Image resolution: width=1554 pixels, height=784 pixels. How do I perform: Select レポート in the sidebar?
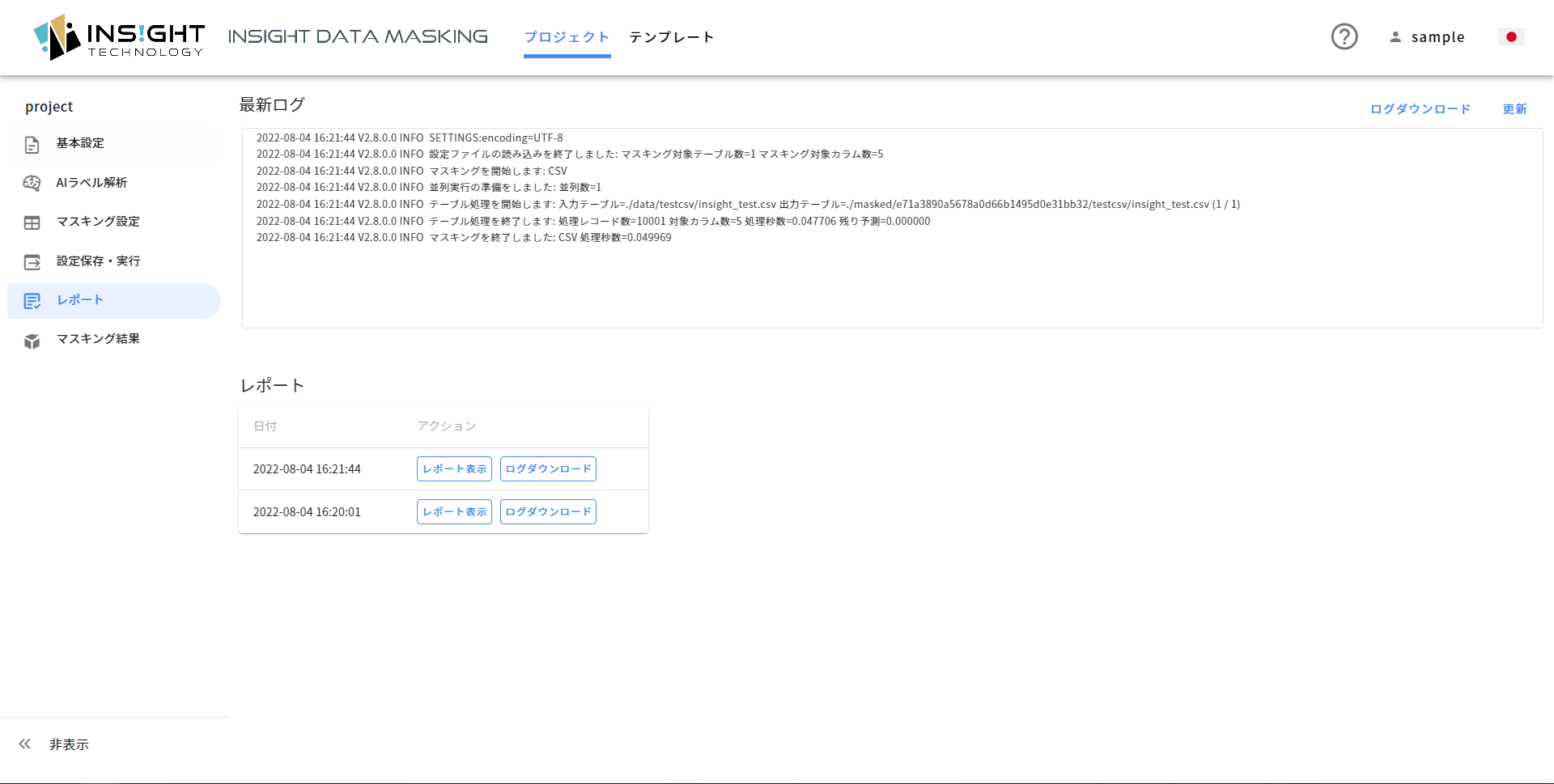(113, 300)
